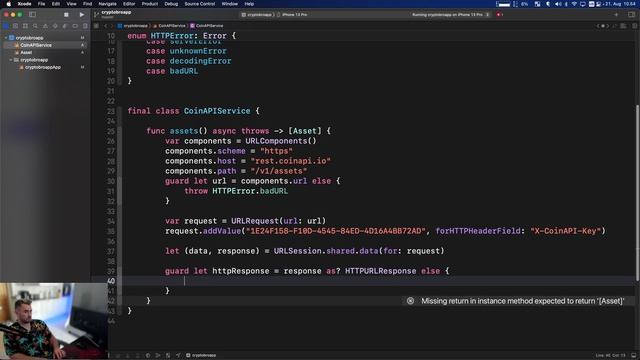Open the Editor menu
Viewport: 640px width, 360px height.
129,4
